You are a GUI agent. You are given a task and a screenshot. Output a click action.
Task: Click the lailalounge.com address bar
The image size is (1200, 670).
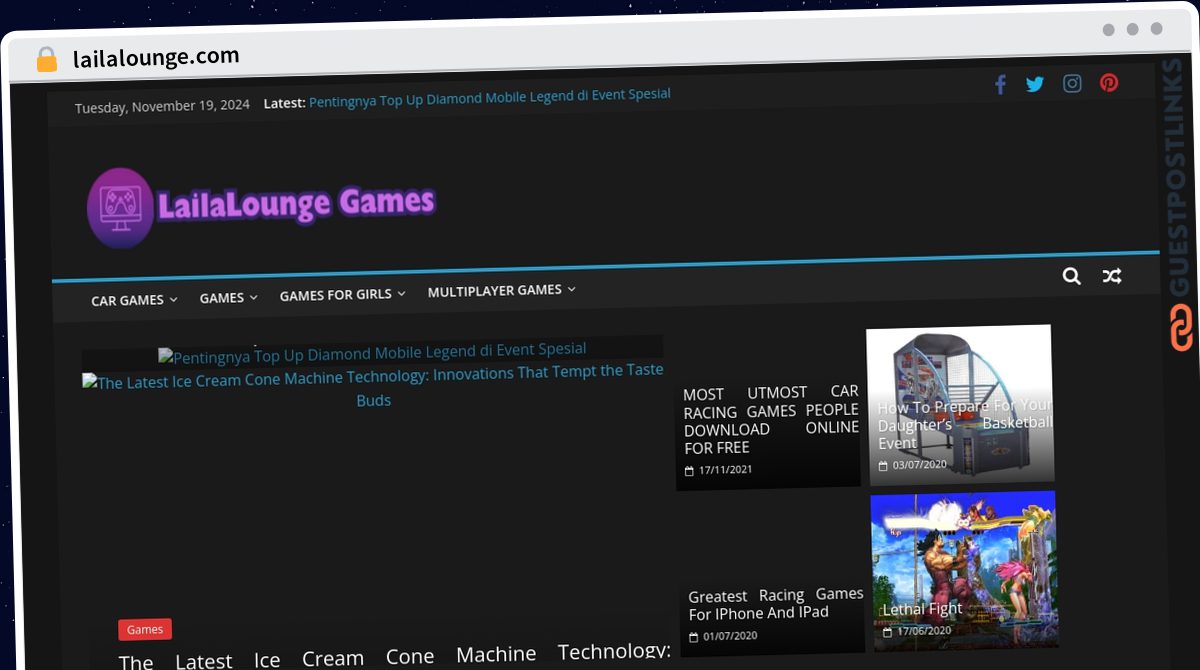(156, 58)
